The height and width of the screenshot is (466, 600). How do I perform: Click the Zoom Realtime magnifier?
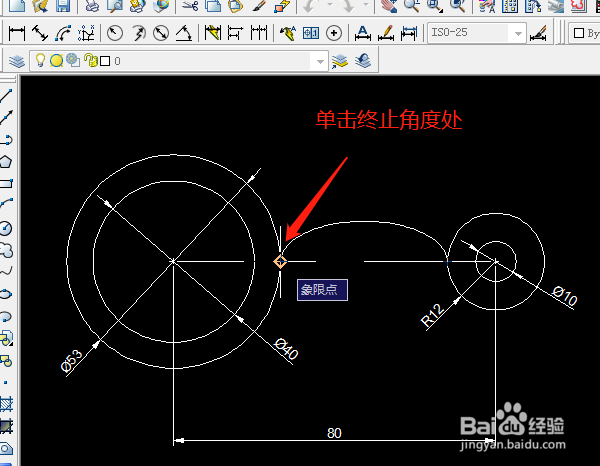pos(412,6)
